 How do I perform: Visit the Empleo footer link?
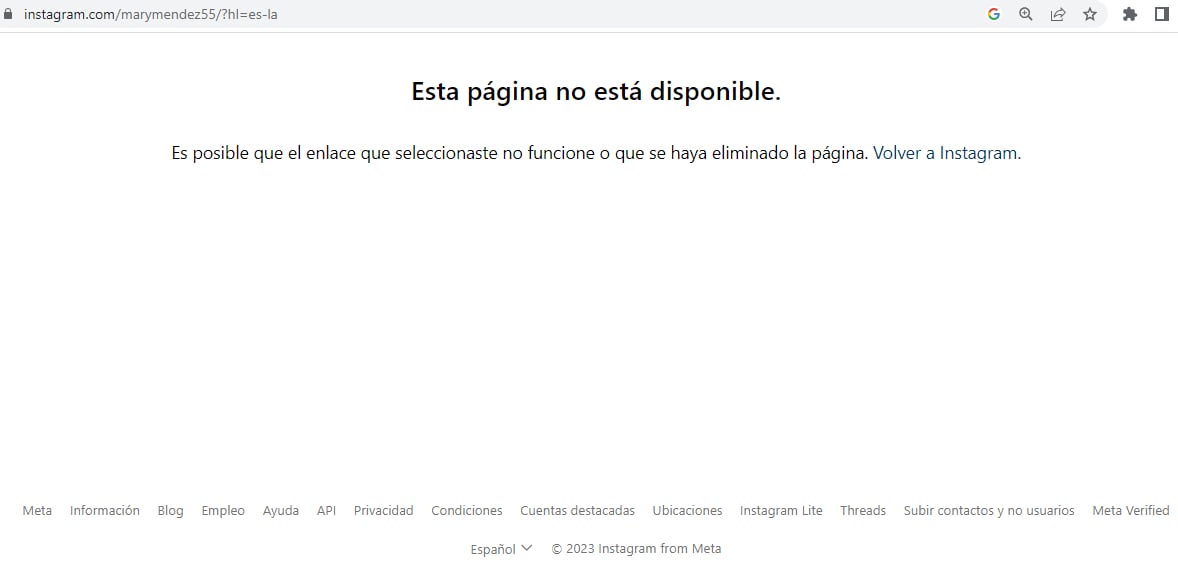pos(223,510)
